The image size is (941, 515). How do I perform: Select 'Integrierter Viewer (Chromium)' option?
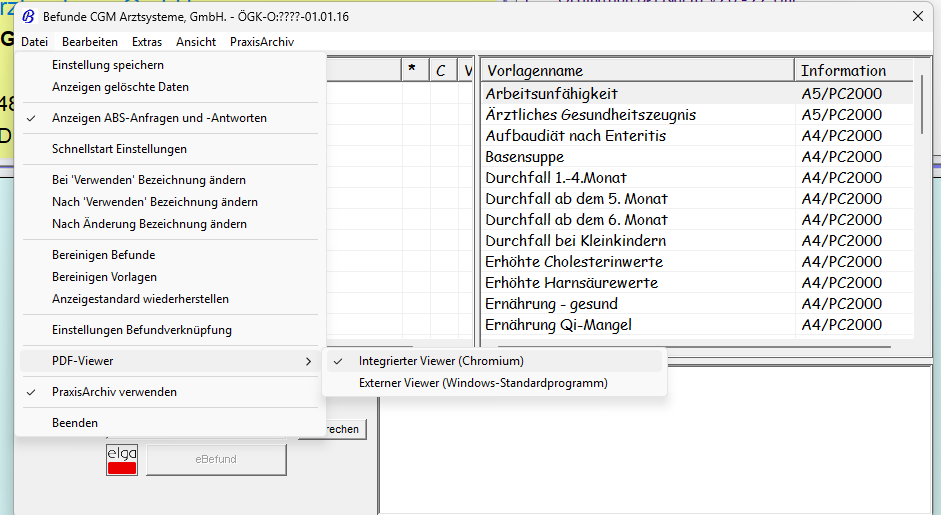(x=441, y=361)
